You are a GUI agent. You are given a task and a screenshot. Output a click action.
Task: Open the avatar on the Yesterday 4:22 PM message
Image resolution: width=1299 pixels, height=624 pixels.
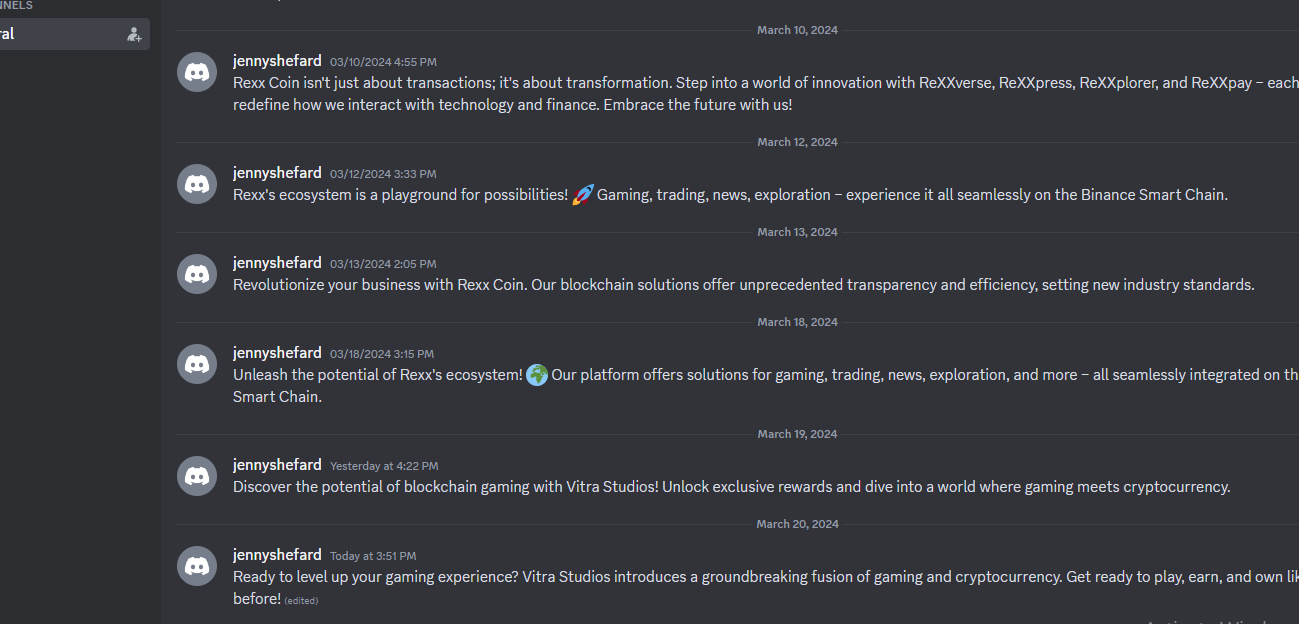tap(197, 476)
